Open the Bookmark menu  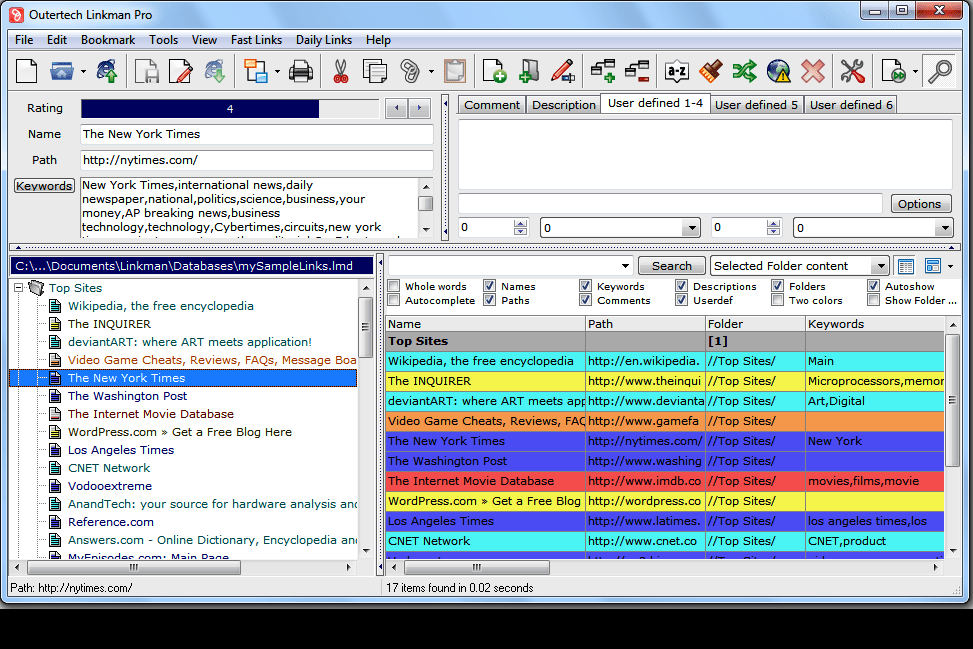tap(107, 40)
